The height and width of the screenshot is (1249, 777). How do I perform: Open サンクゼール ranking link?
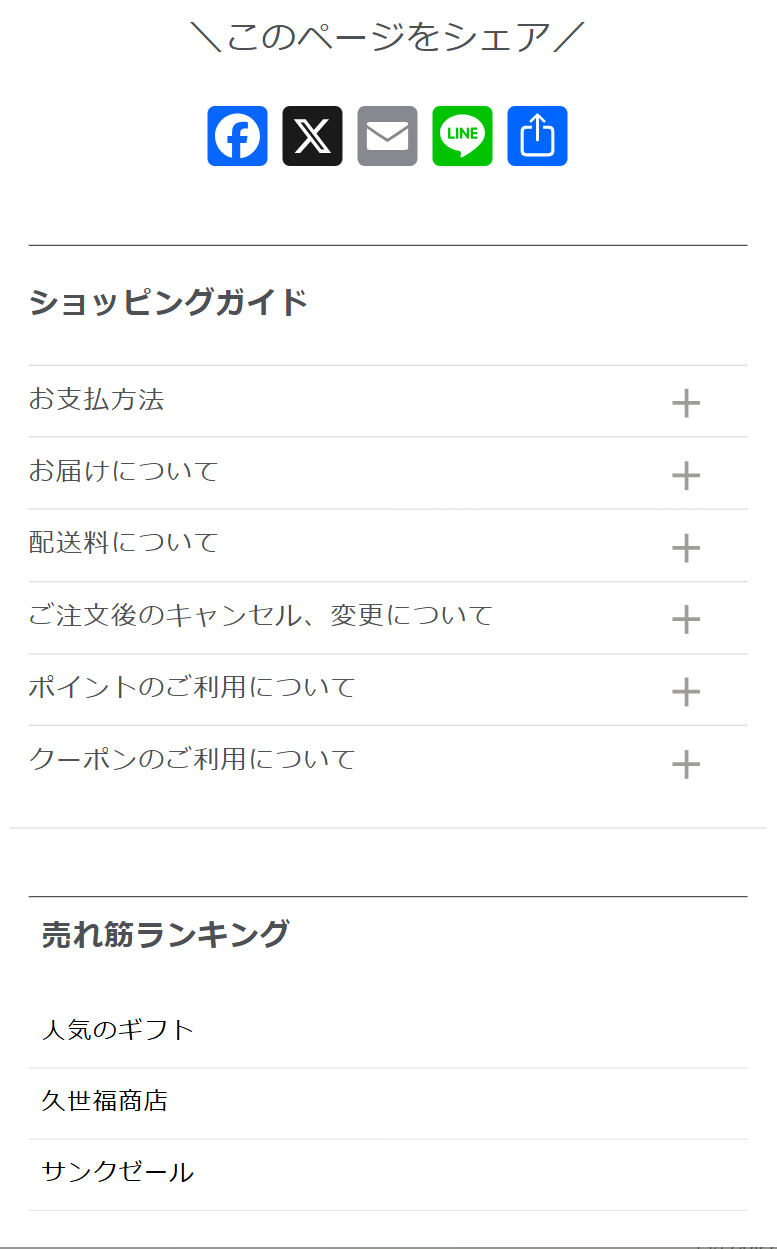pyautogui.click(x=118, y=1173)
